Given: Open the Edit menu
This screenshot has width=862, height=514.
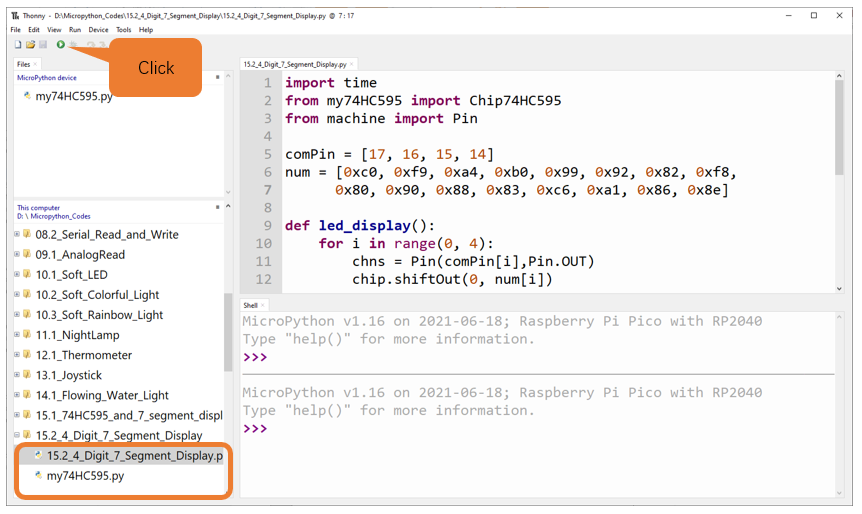Looking at the screenshot, I should 34,30.
